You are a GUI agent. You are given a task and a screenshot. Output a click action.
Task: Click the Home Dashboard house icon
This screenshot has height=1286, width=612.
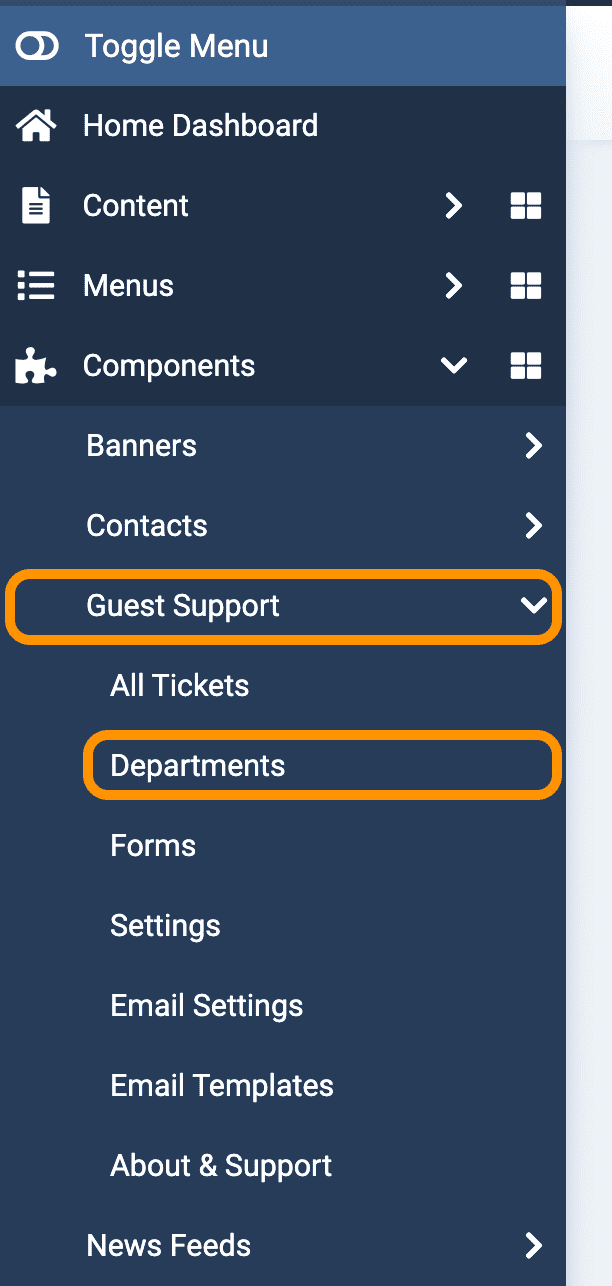(x=37, y=126)
